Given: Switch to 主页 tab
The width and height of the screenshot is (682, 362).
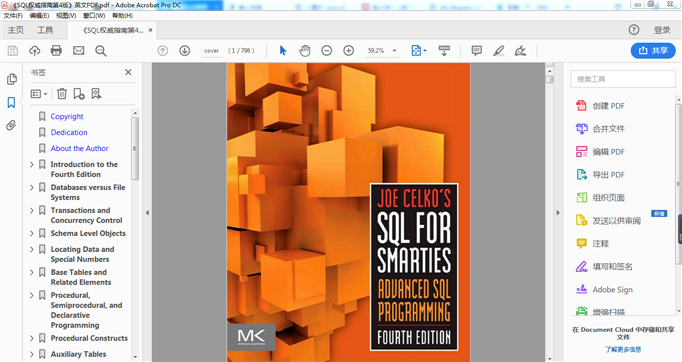Looking at the screenshot, I should [16, 30].
